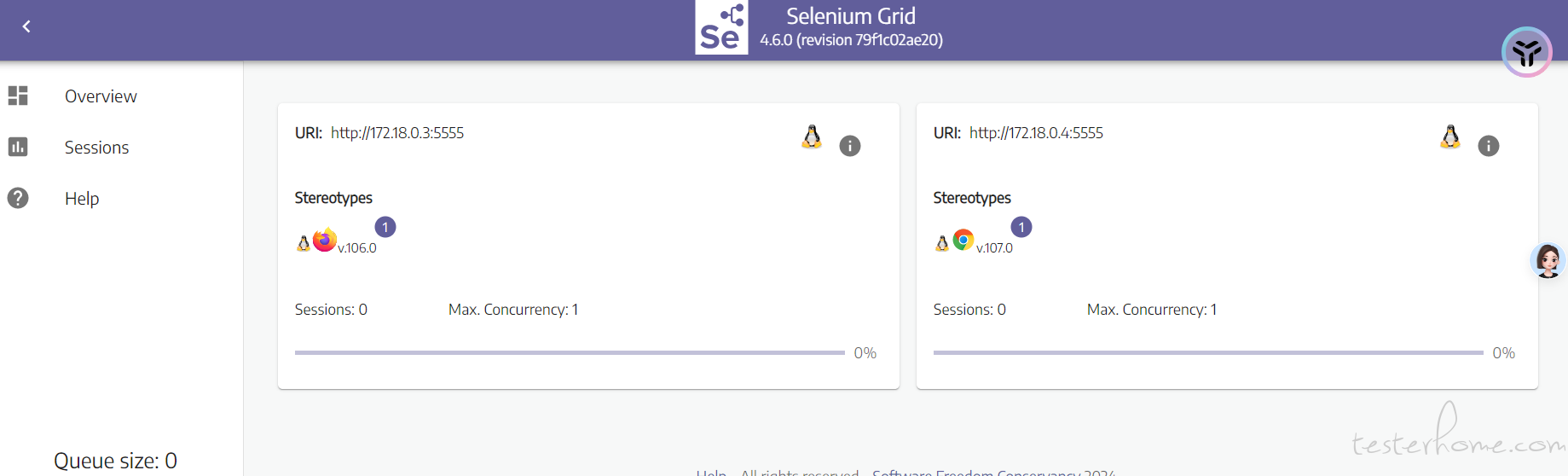
Task: Open the Overview dashboard icon
Action: tap(18, 96)
